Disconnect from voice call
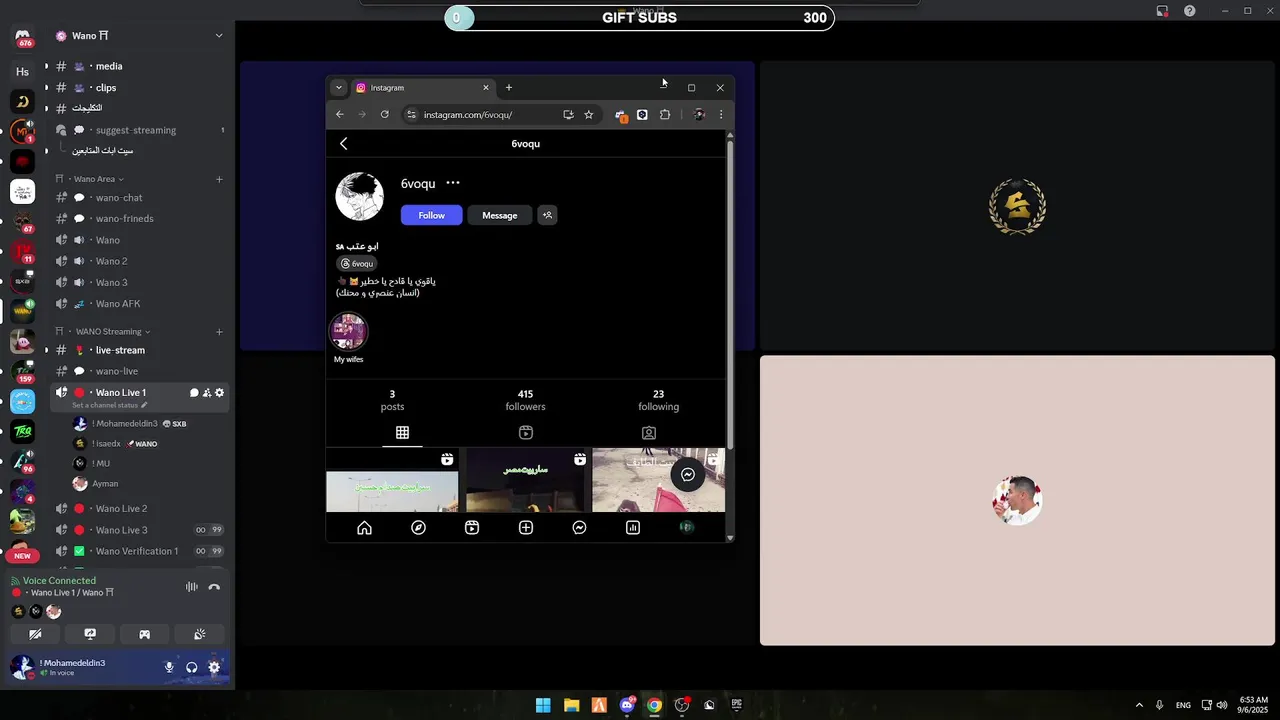The image size is (1280, 720). [x=214, y=587]
